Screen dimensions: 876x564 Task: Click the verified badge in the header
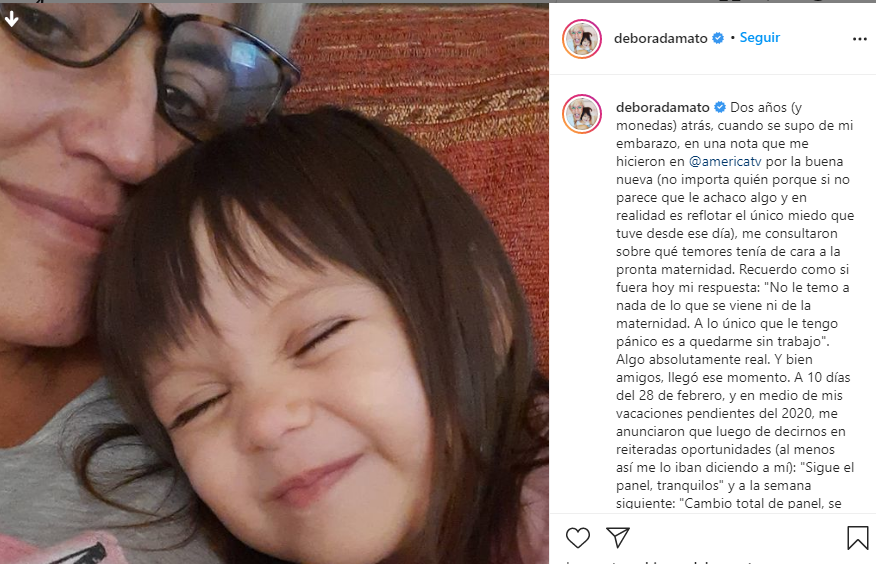718,38
